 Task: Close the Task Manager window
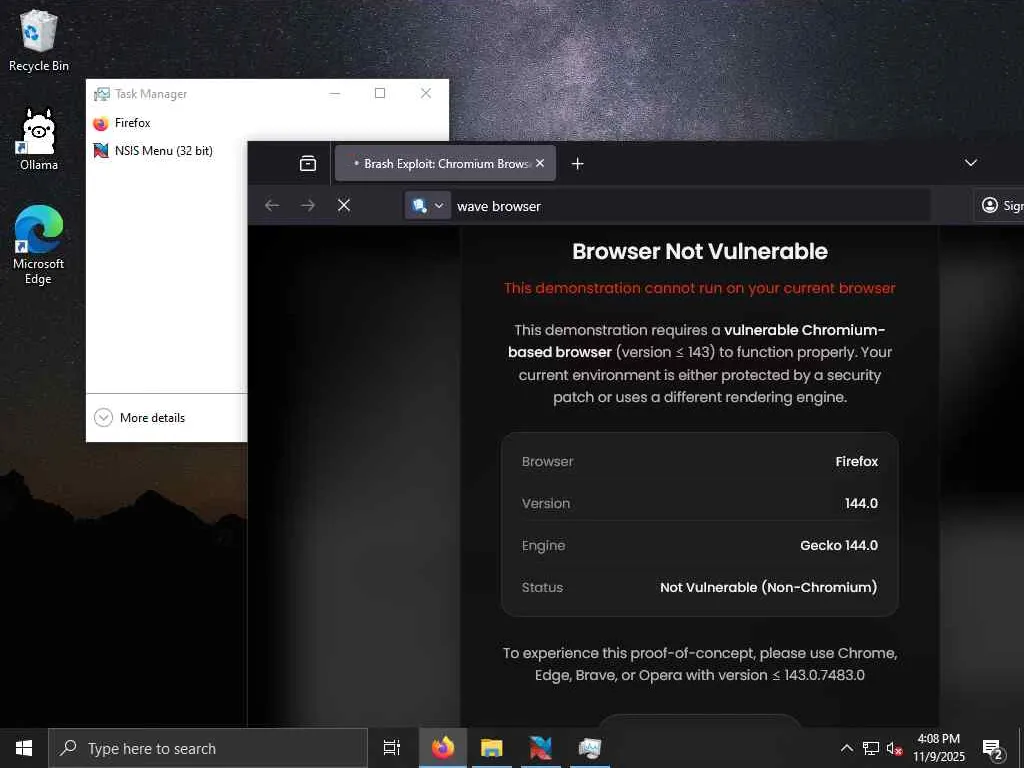point(426,93)
